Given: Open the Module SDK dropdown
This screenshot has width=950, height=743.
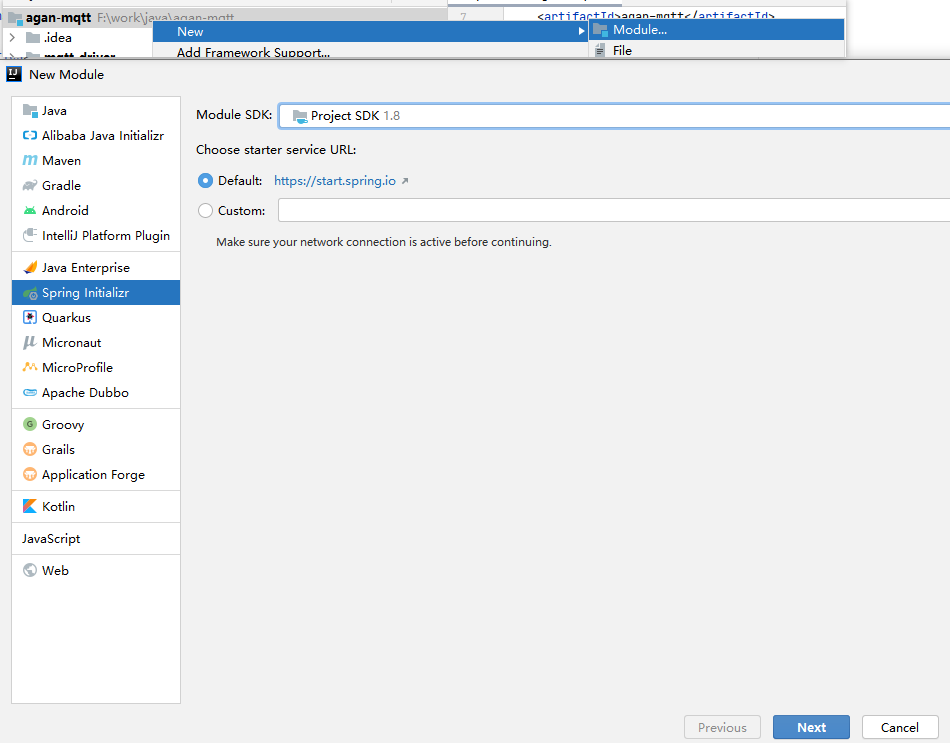Looking at the screenshot, I should point(614,116).
